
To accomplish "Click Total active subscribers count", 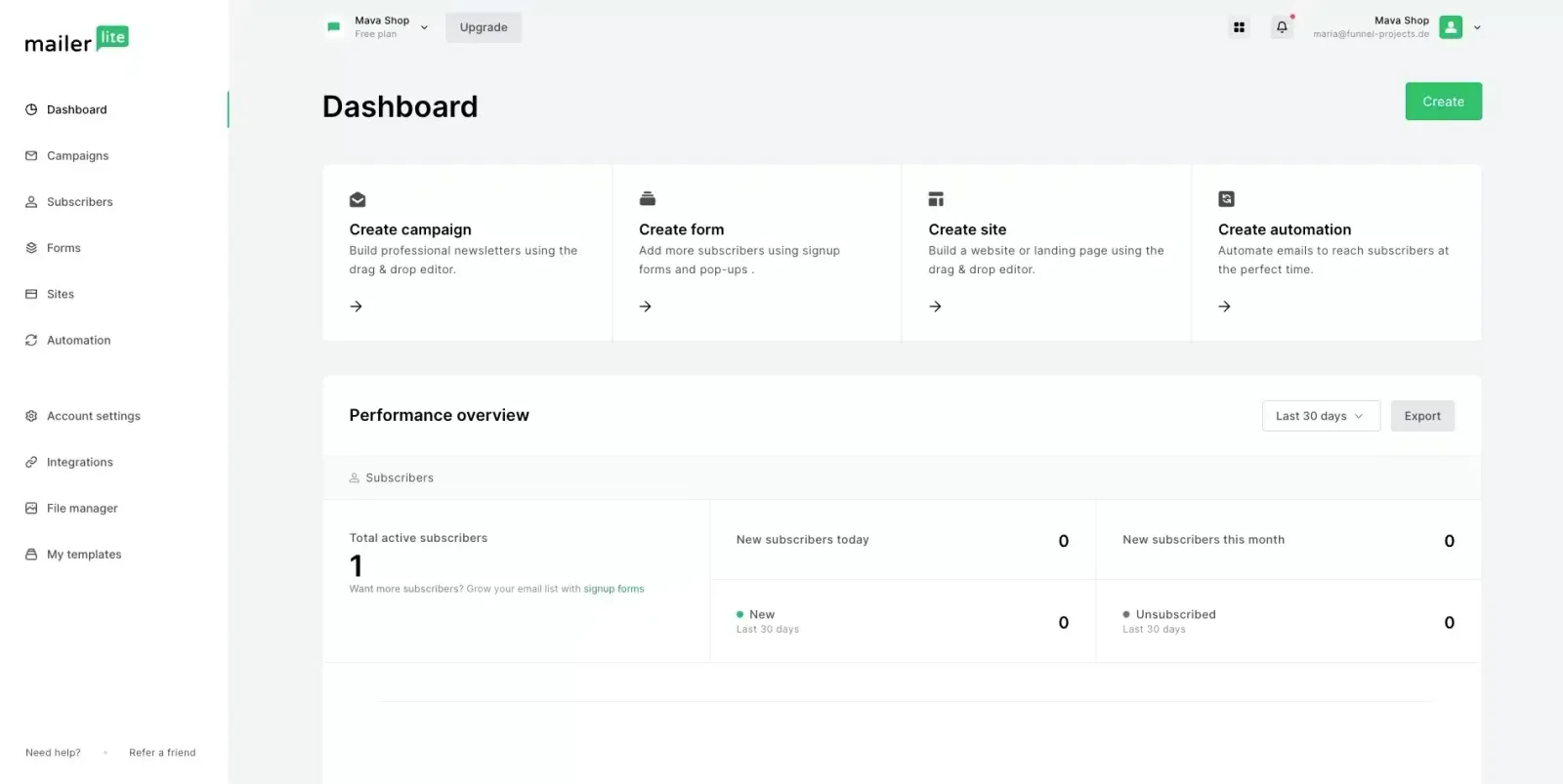I will tap(357, 565).
